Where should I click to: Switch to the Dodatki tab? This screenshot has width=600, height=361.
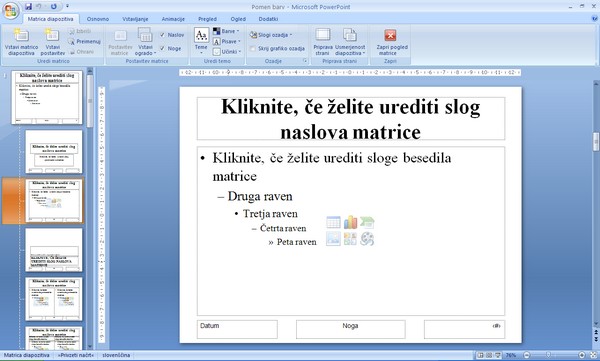[x=268, y=19]
